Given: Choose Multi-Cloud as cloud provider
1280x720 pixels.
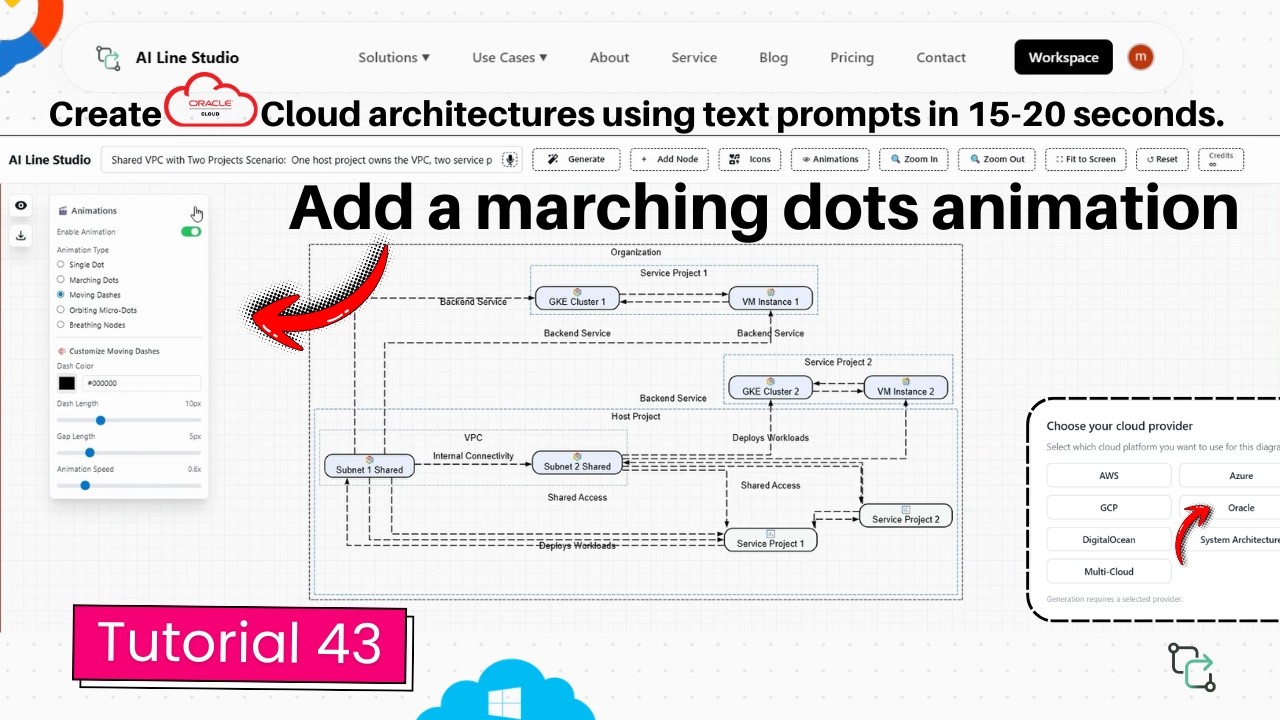Looking at the screenshot, I should click(x=1108, y=572).
